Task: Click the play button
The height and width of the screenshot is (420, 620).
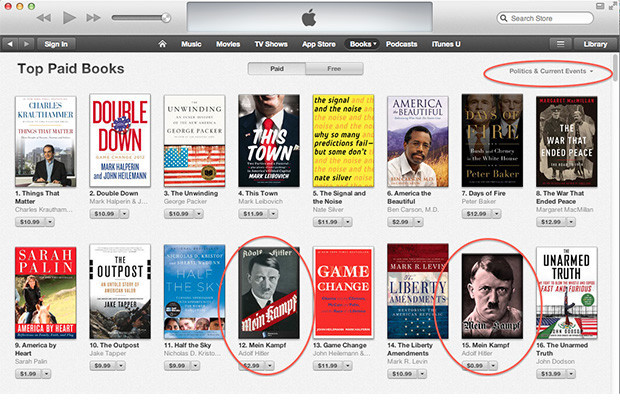Action: click(69, 18)
